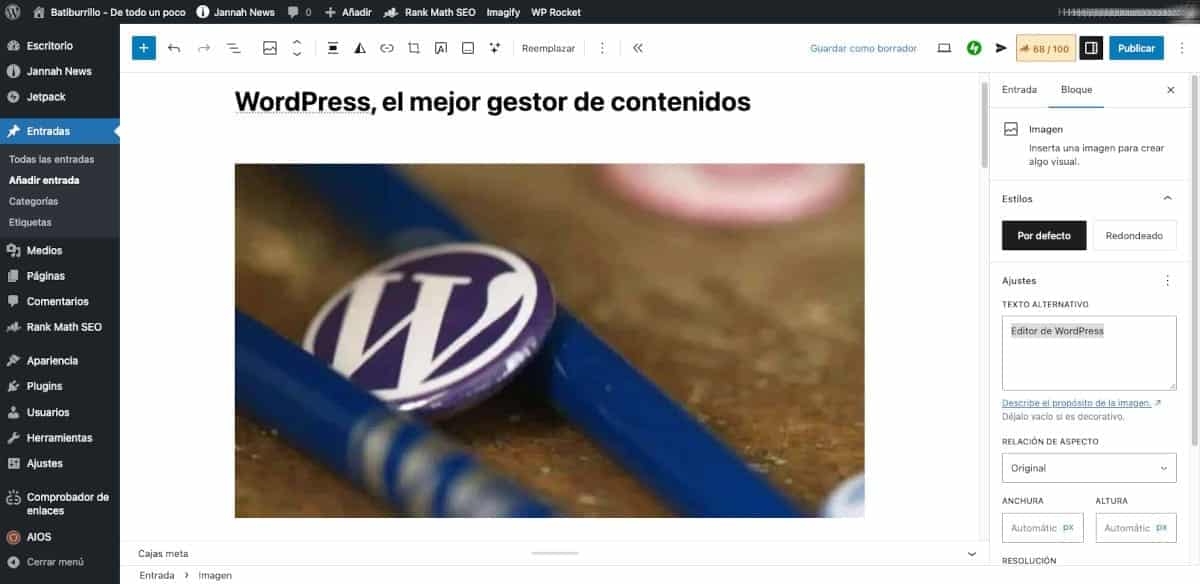
Task: Add text over the image
Action: [441, 48]
